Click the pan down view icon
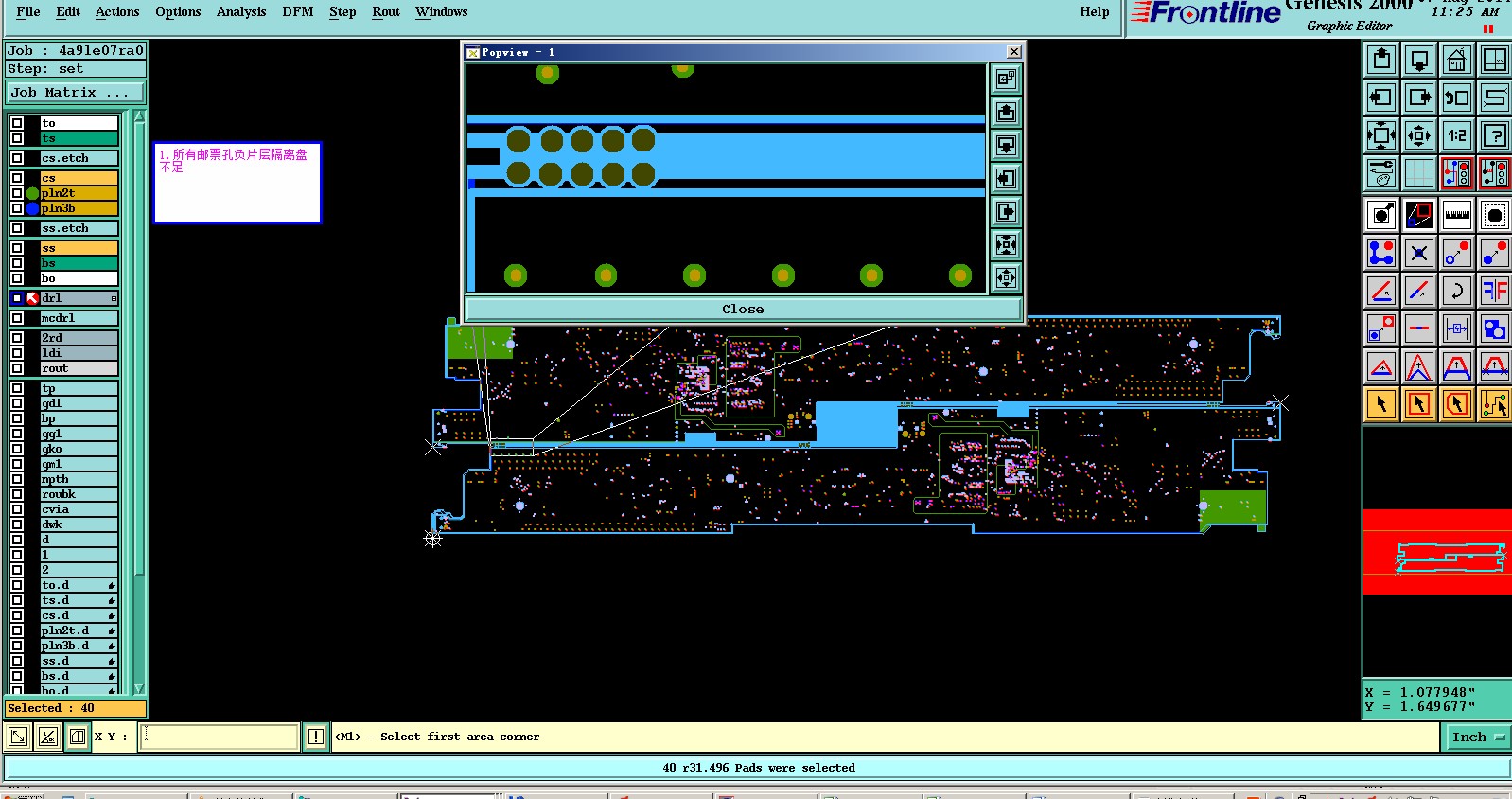 pyautogui.click(x=1419, y=60)
